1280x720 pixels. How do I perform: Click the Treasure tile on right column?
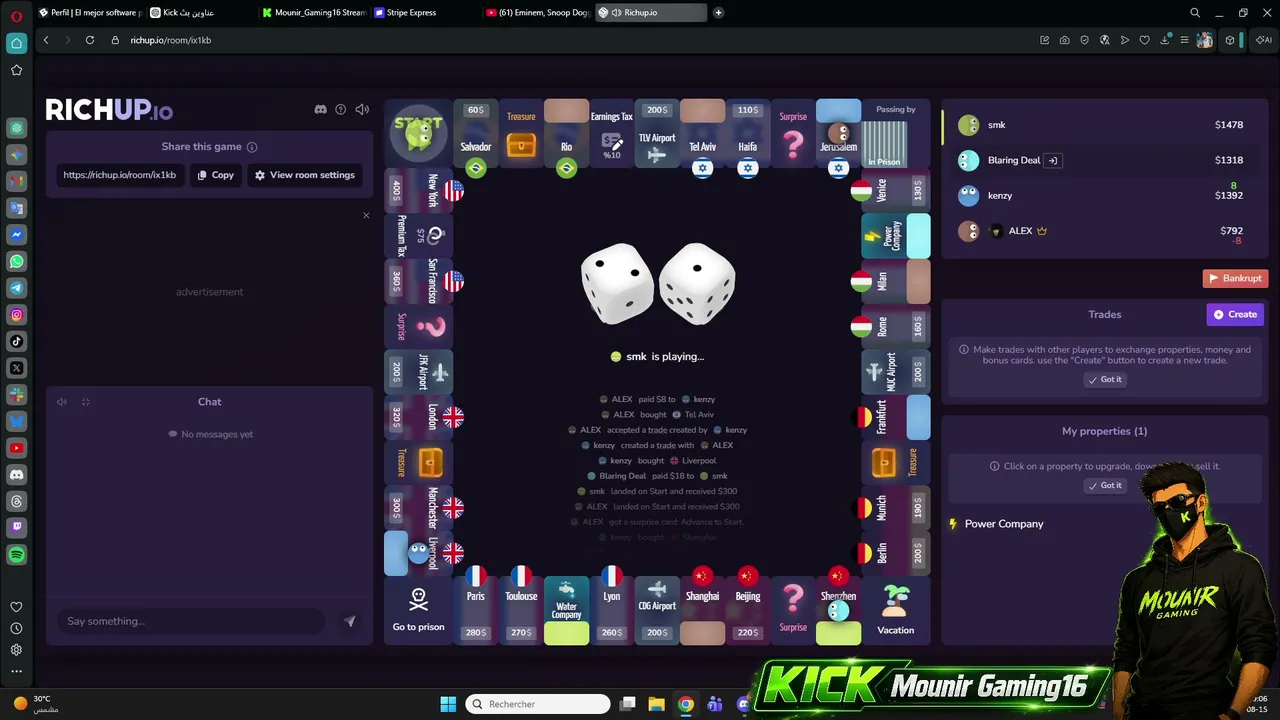tap(895, 462)
